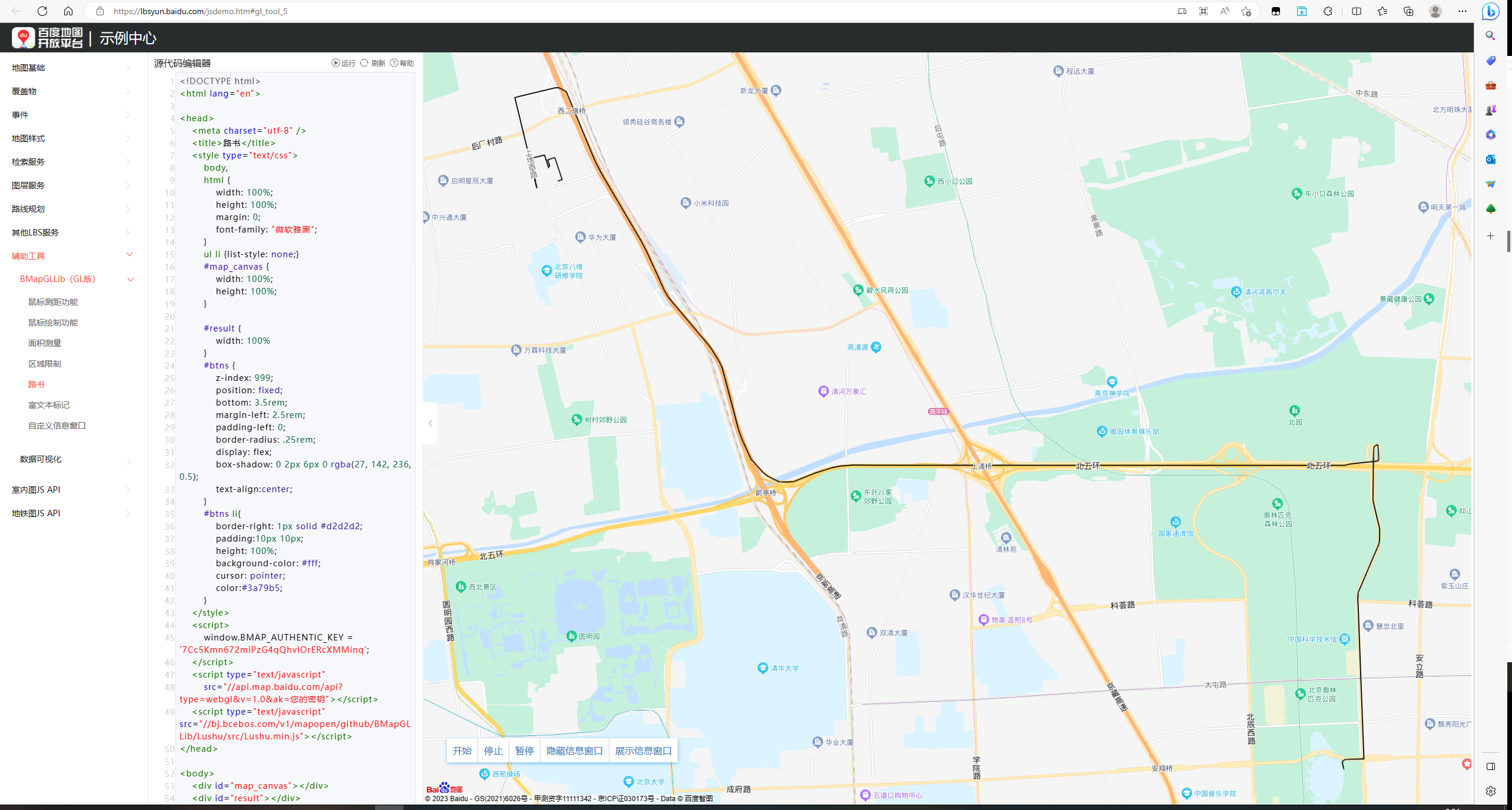Image resolution: width=1512 pixels, height=810 pixels.
Task: Click the 圆明园 map marker
Action: point(571,636)
